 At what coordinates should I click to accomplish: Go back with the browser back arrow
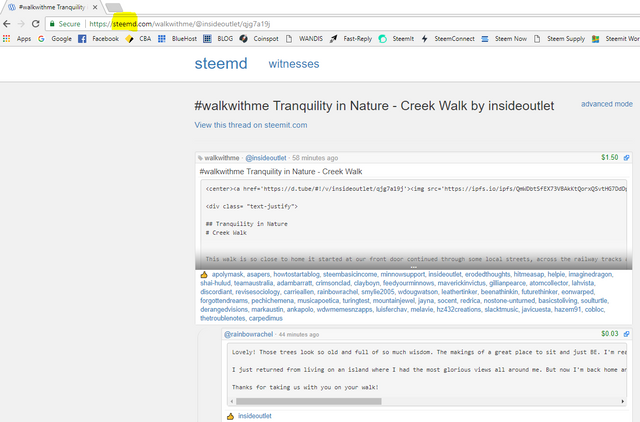pyautogui.click(x=7, y=24)
